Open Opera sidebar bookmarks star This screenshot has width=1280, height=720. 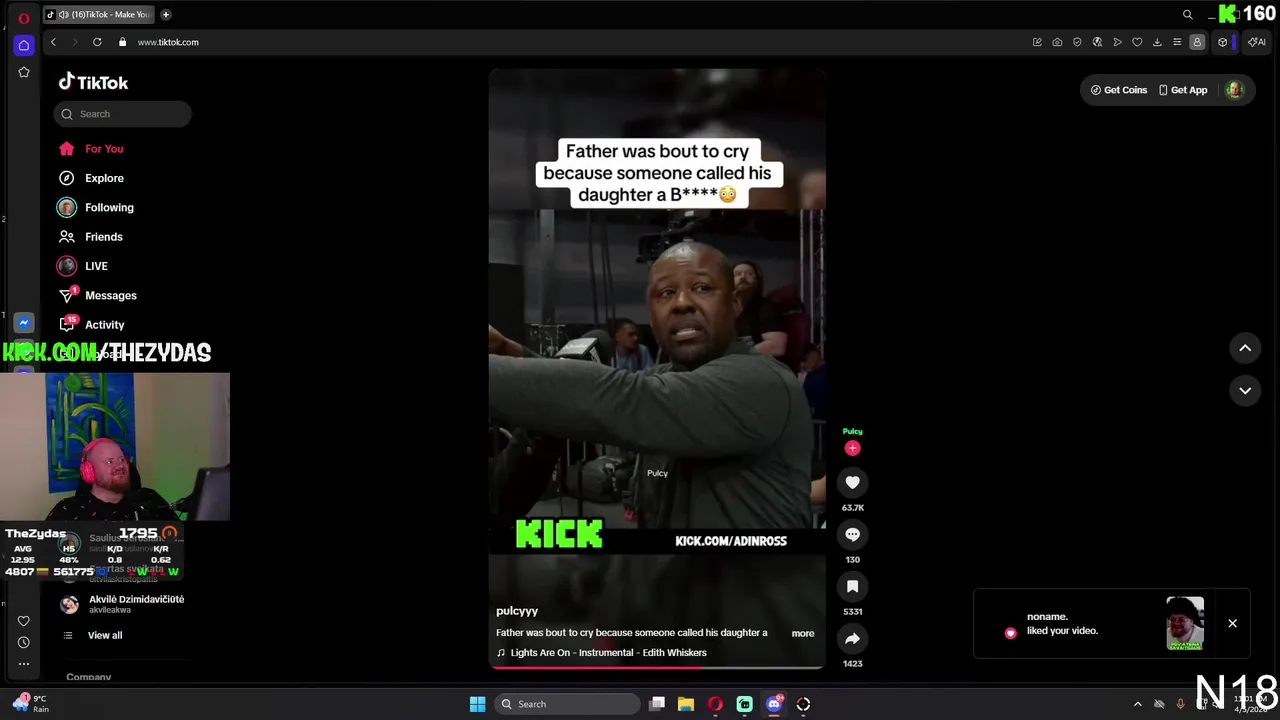click(x=24, y=72)
